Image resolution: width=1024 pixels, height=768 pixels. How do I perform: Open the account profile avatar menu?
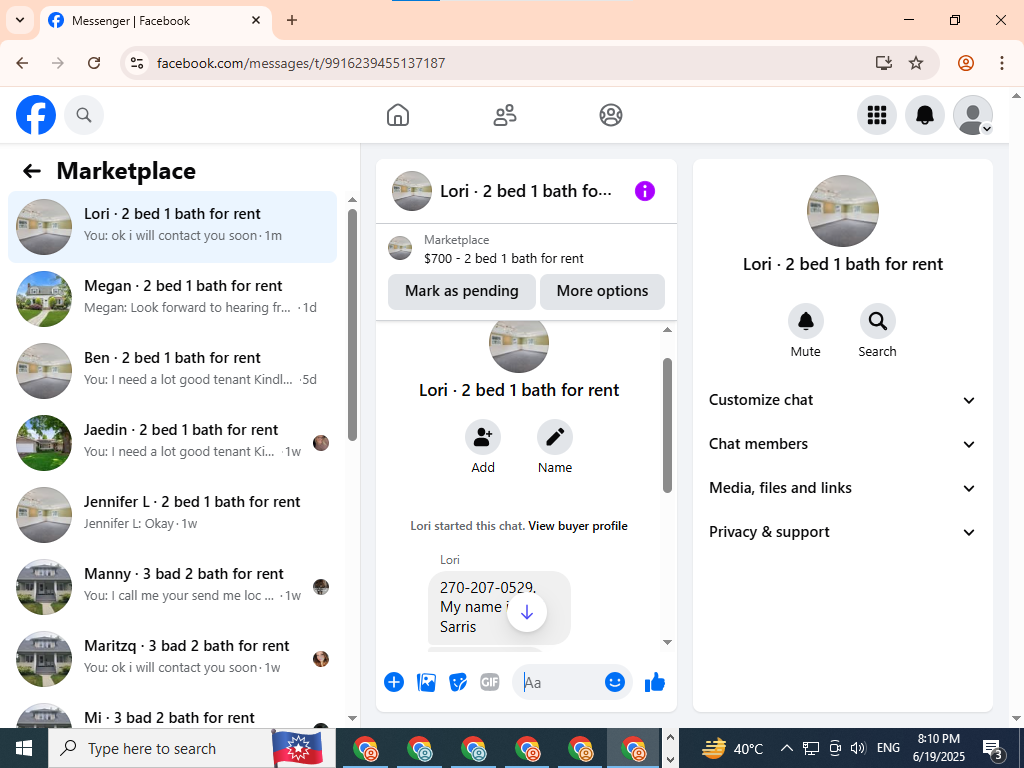972,115
